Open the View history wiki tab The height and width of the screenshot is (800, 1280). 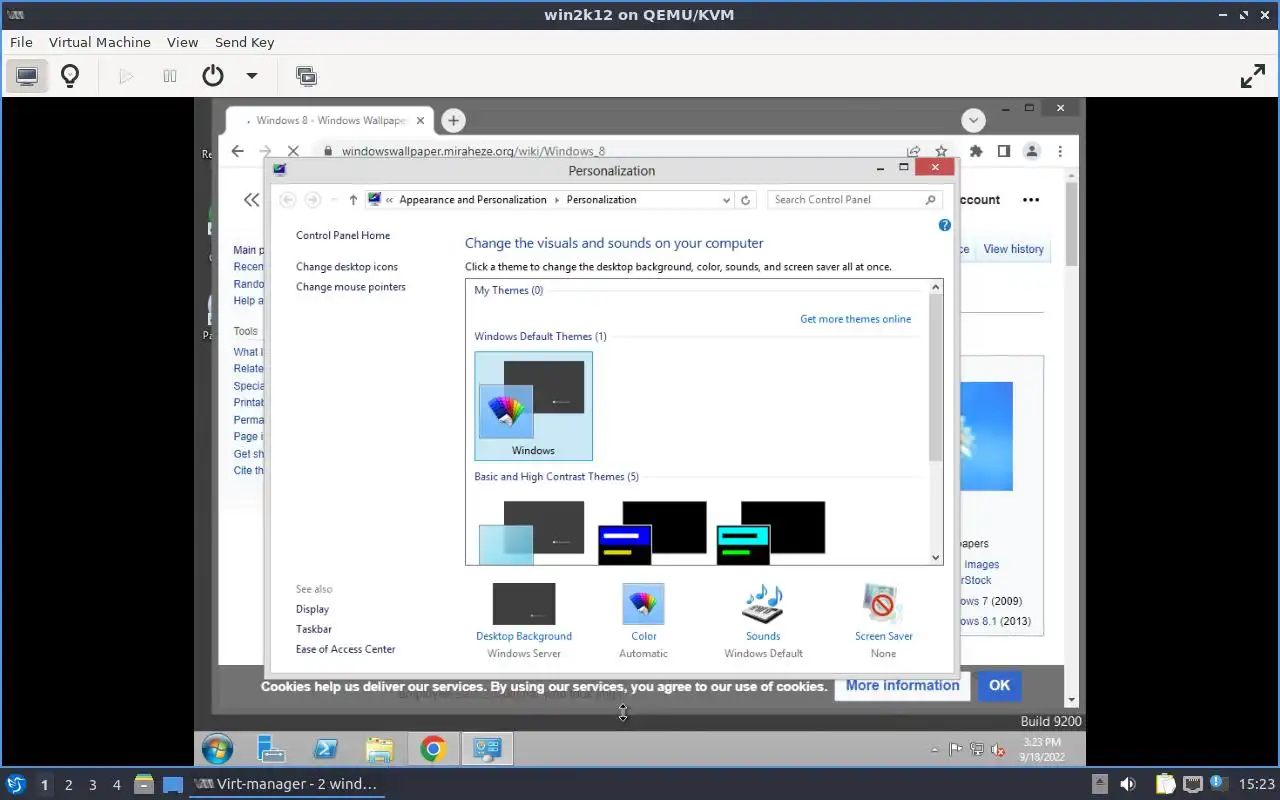coord(1013,249)
